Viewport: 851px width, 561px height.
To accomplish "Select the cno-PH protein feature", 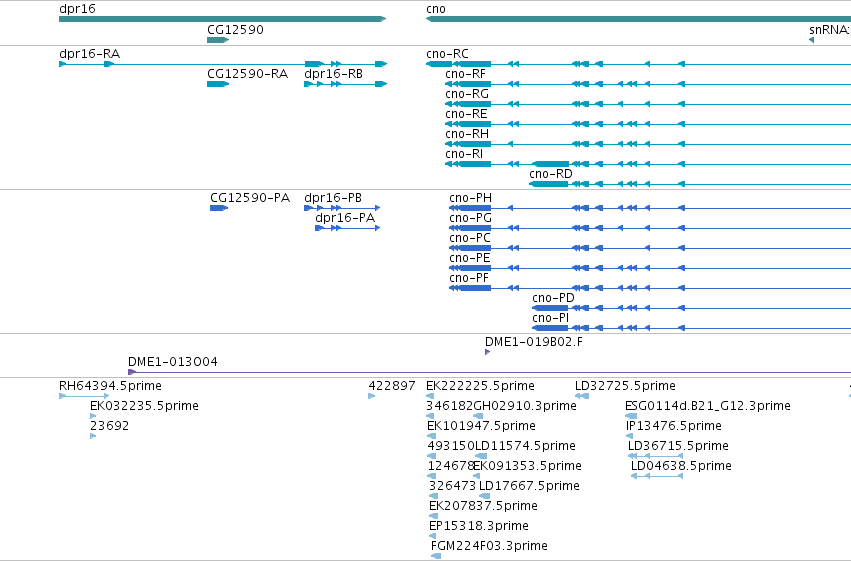I will [650, 208].
